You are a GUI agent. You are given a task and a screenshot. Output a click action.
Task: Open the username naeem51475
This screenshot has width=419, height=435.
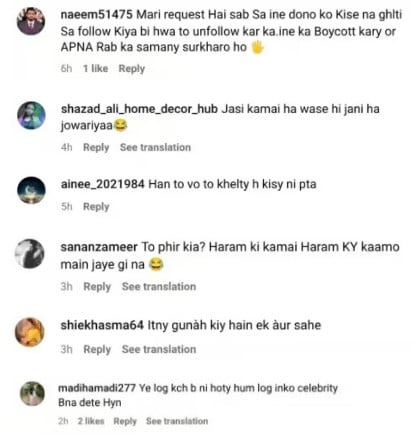click(97, 15)
